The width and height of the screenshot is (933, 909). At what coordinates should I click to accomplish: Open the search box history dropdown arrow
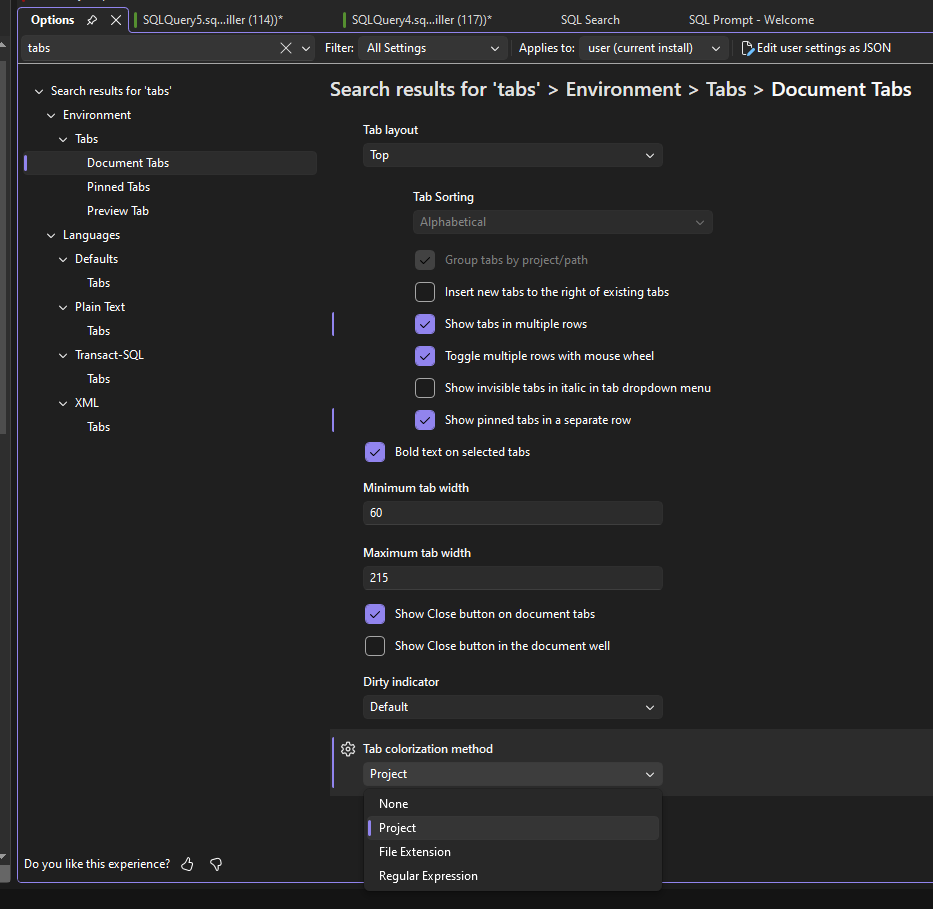(306, 48)
